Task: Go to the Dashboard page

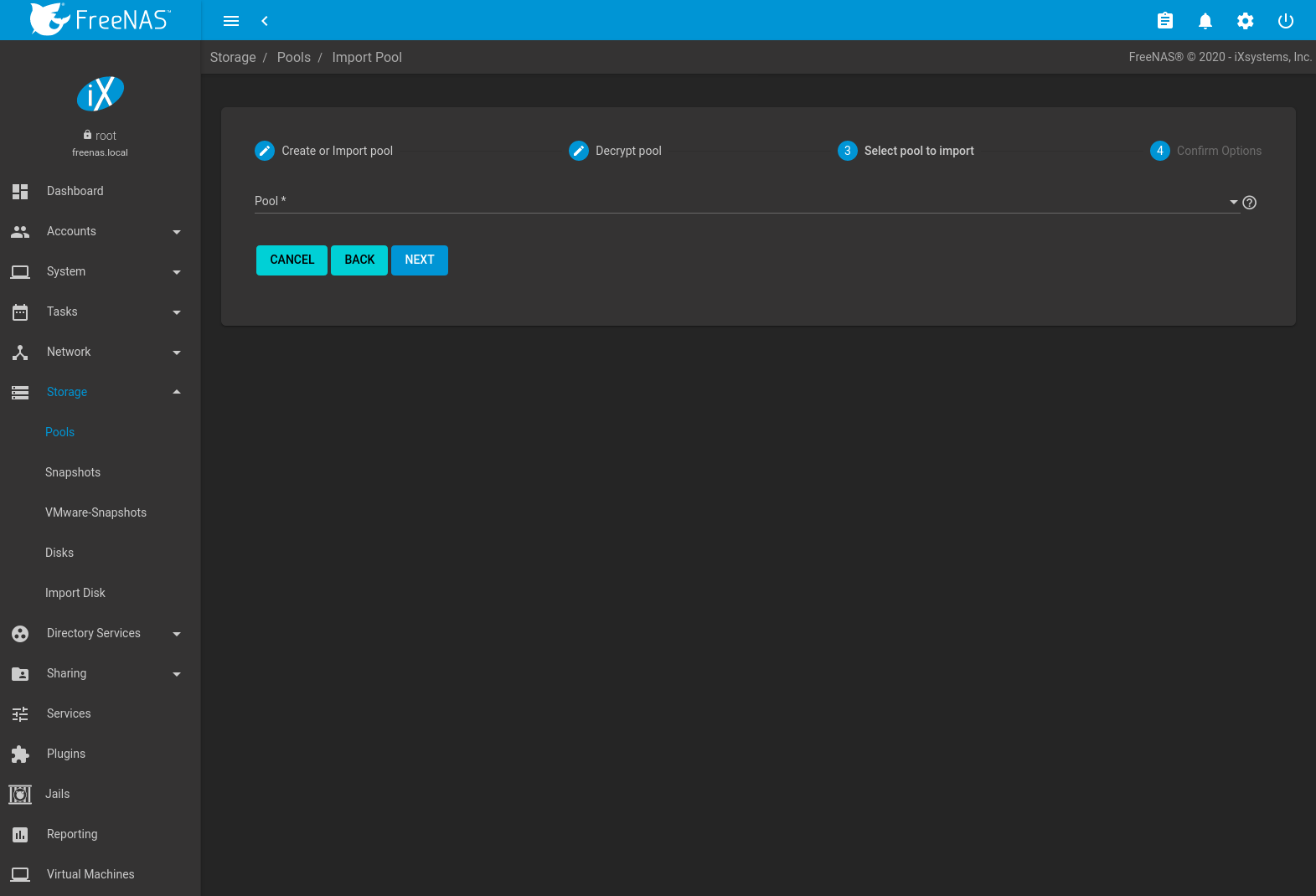Action: (75, 191)
